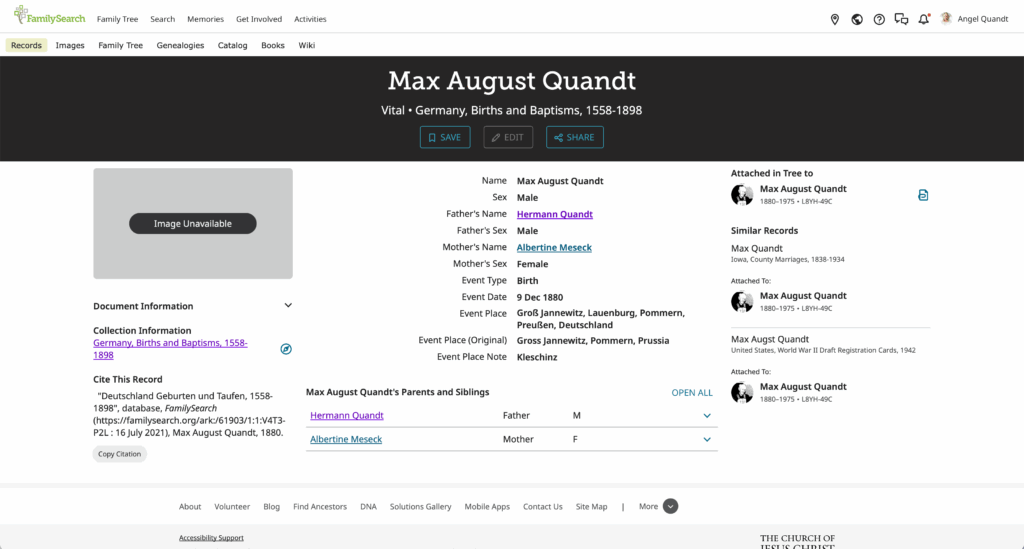The height and width of the screenshot is (549, 1024).
Task: Switch to the Catalog tab
Action: coord(232,45)
